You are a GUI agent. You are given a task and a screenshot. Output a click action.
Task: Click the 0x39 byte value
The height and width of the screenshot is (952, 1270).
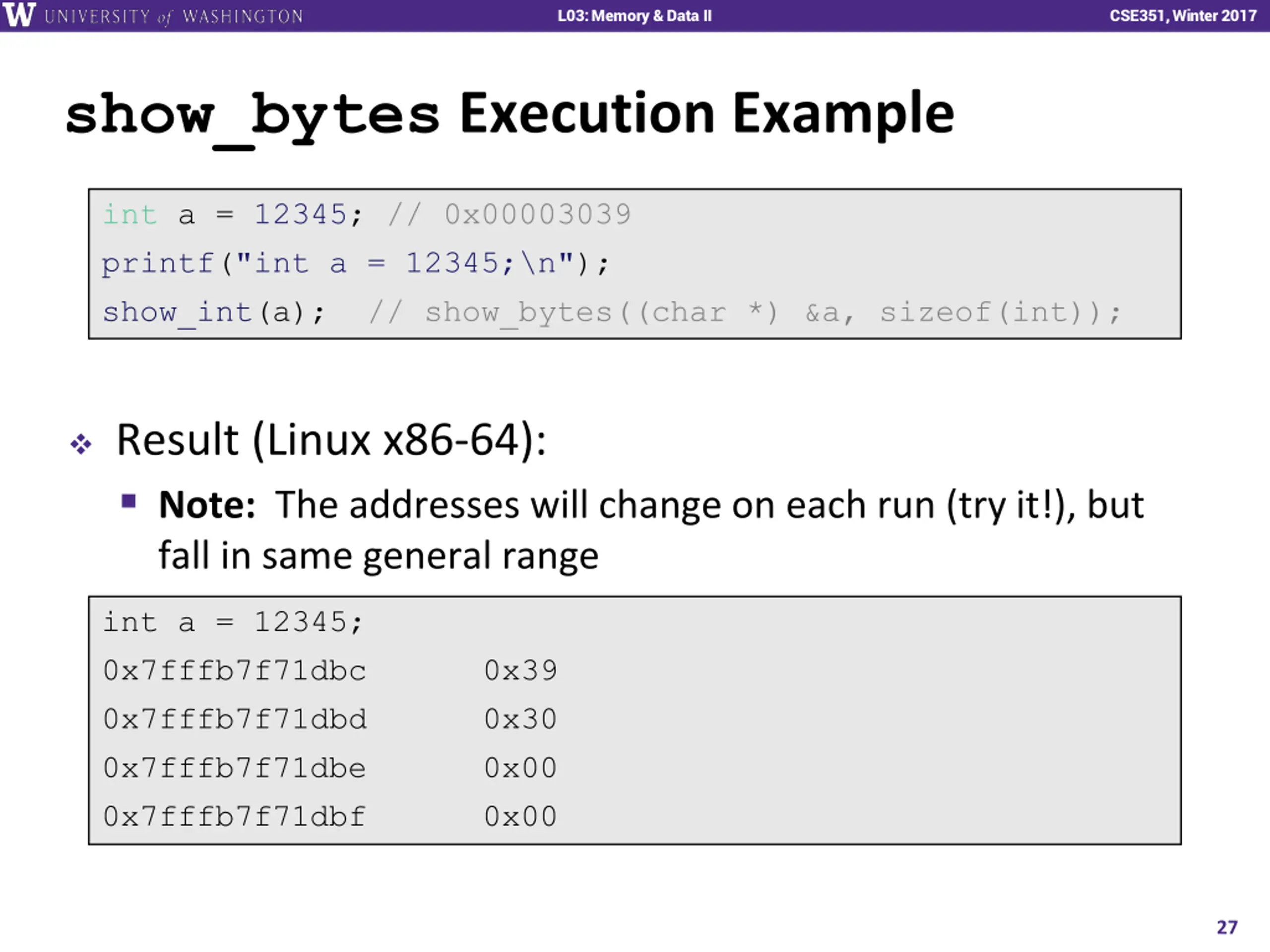click(521, 671)
